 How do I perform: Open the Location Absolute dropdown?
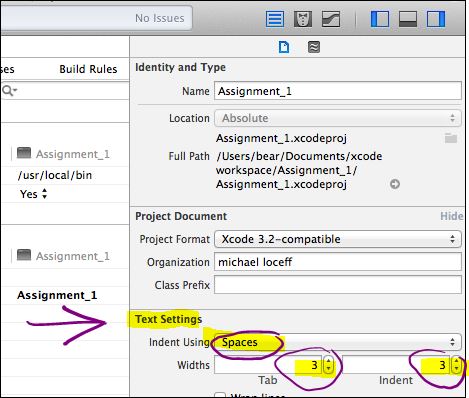[338, 118]
